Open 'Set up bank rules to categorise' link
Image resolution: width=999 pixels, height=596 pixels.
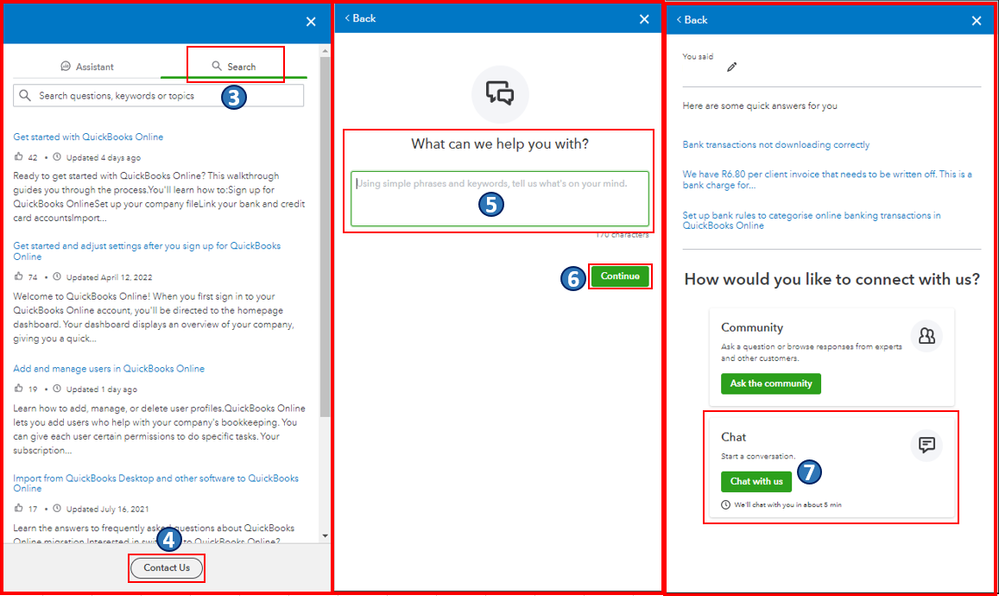pyautogui.click(x=812, y=221)
